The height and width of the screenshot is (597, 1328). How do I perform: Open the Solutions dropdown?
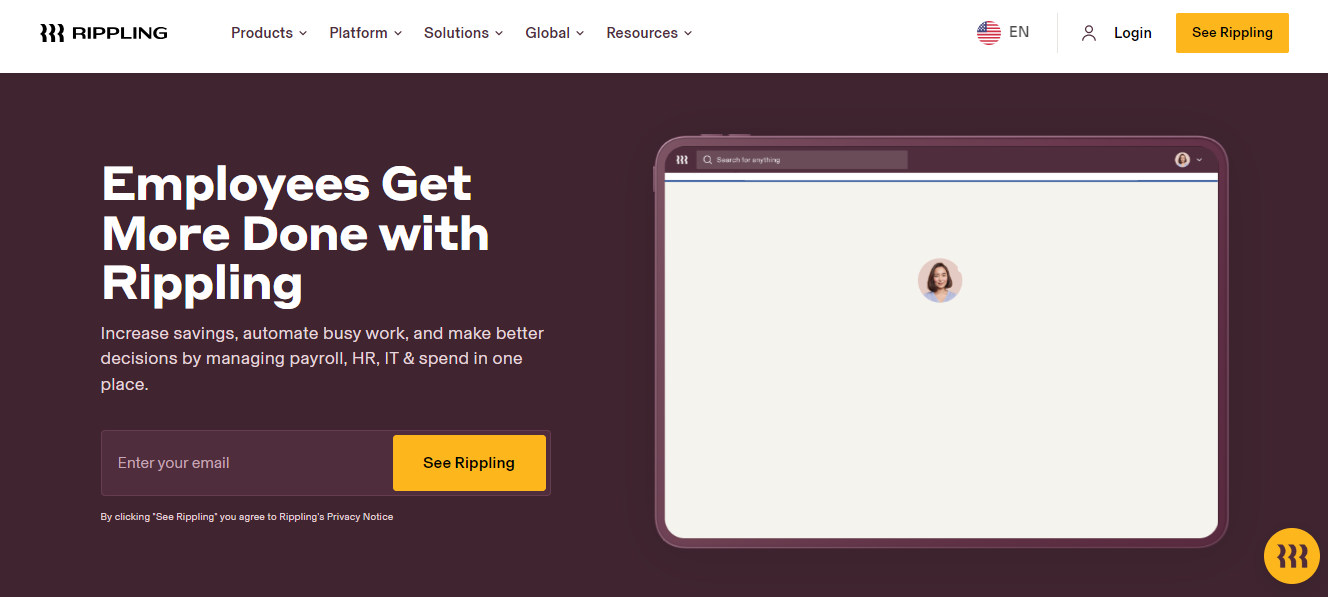coord(464,33)
